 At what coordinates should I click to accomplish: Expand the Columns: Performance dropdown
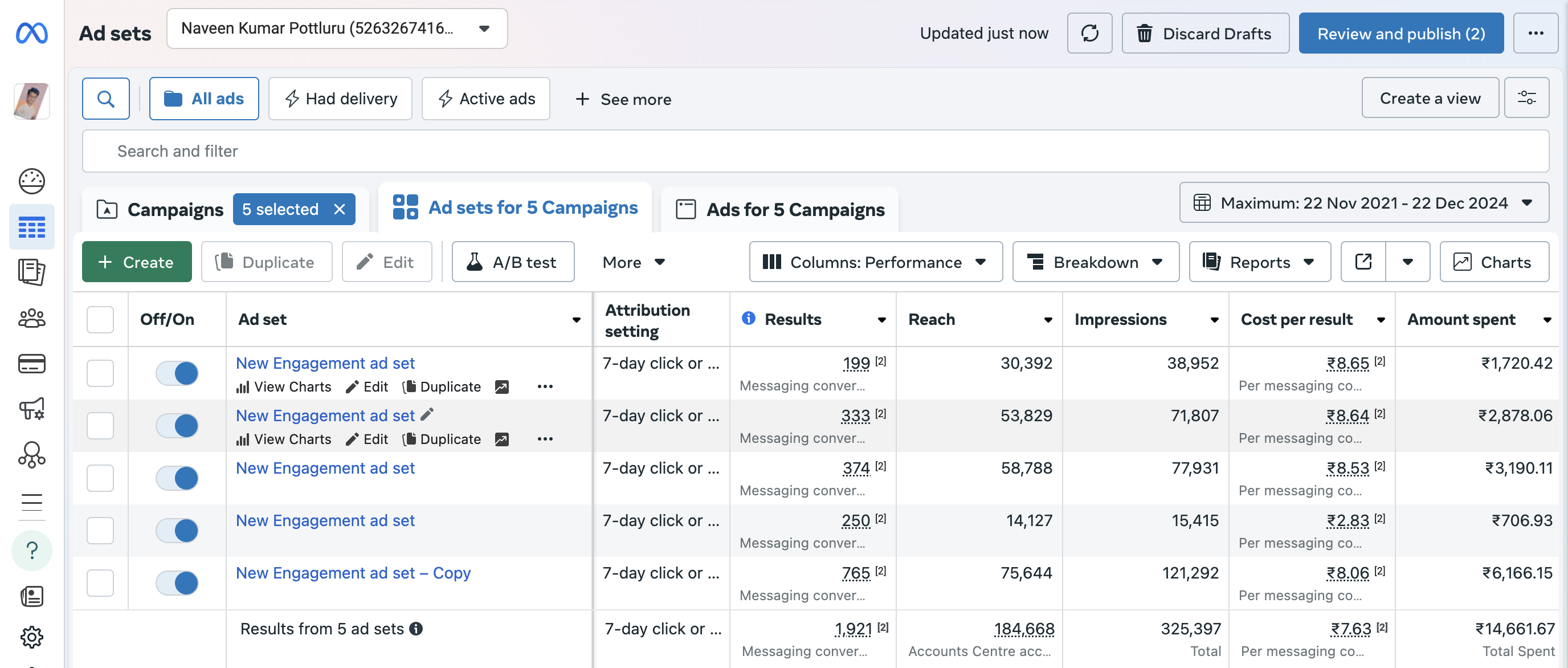[x=875, y=262]
